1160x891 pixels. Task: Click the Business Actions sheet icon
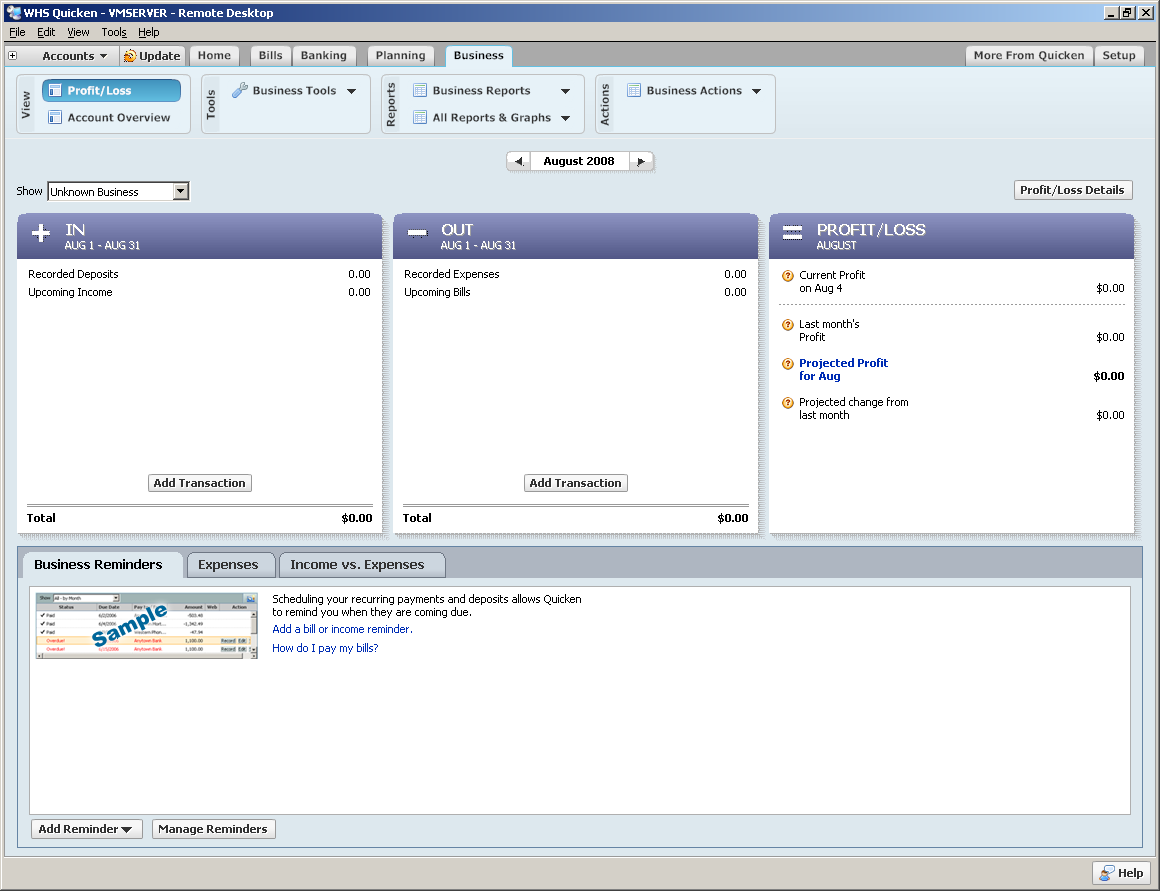(x=634, y=90)
